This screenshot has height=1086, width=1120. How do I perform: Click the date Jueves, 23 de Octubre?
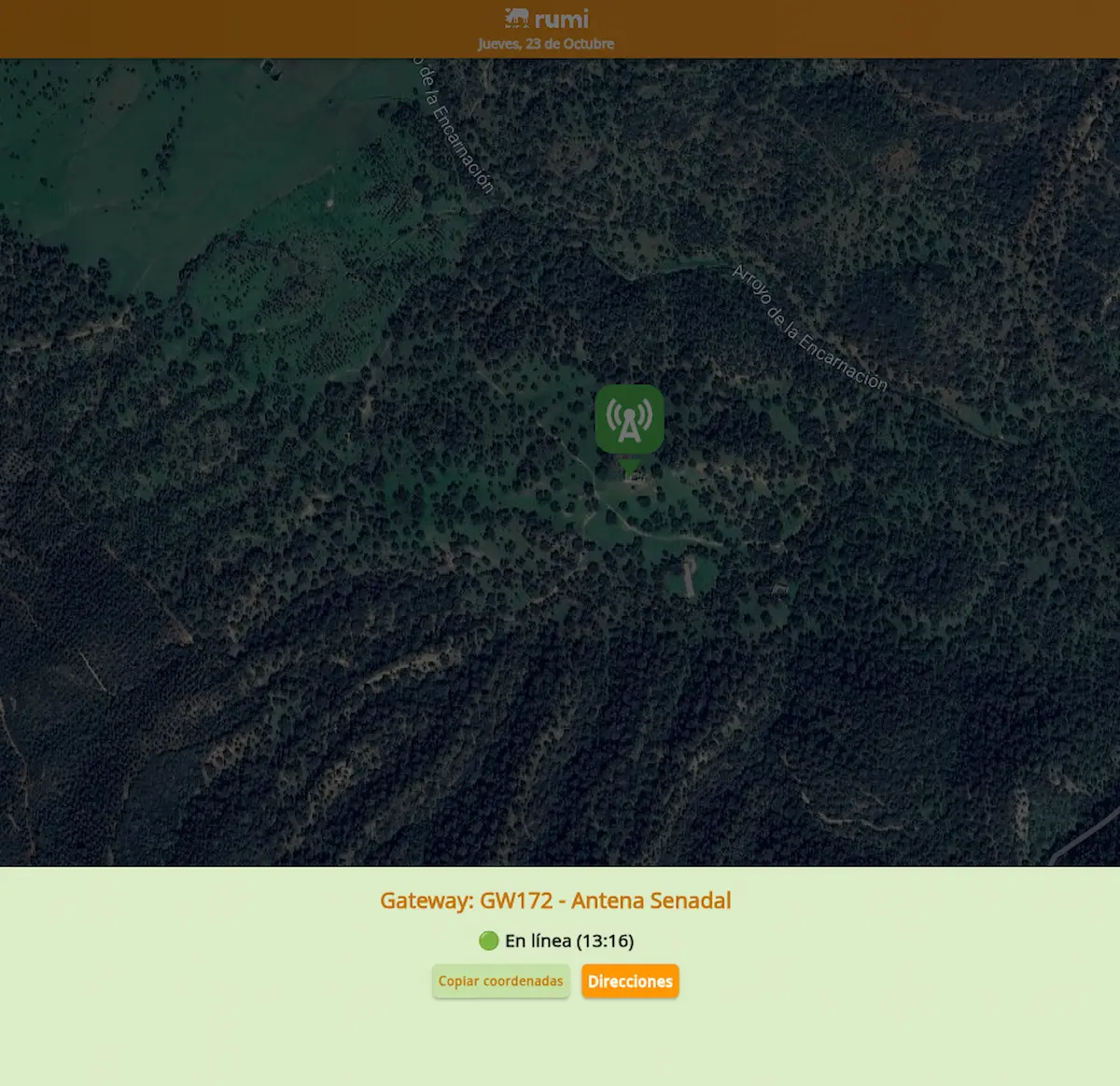pos(546,44)
